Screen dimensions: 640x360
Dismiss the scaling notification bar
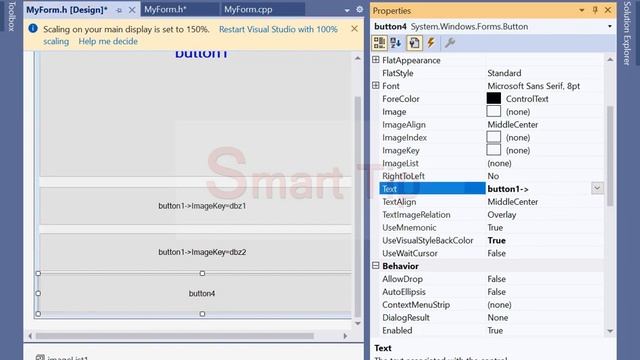point(354,29)
